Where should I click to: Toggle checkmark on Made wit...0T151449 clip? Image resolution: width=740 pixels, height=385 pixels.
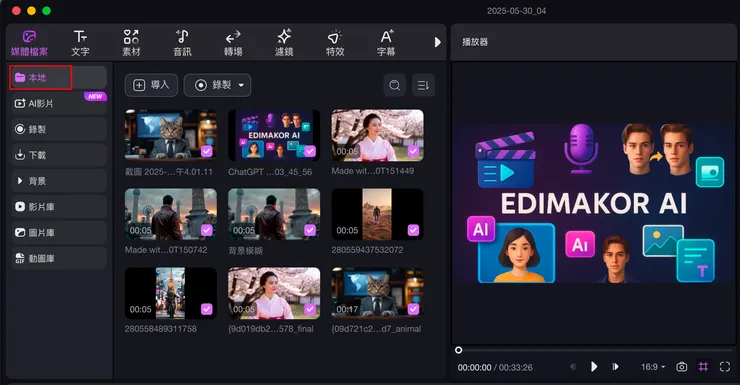(x=413, y=151)
